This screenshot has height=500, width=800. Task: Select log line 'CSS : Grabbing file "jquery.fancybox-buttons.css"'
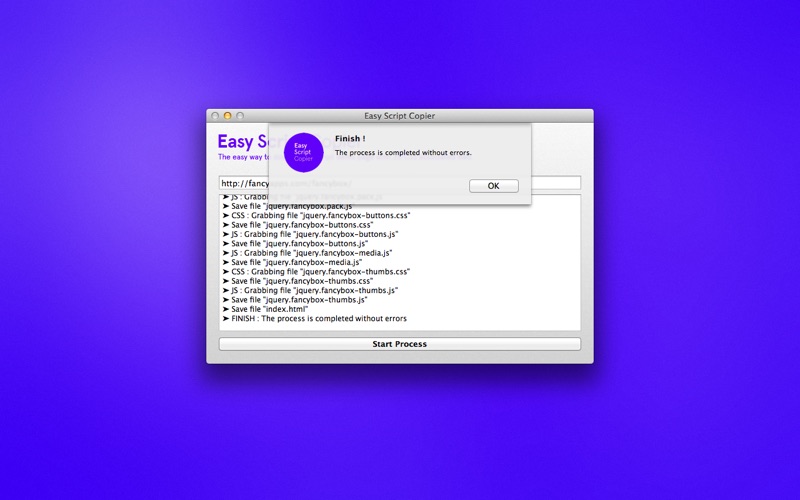[316, 215]
